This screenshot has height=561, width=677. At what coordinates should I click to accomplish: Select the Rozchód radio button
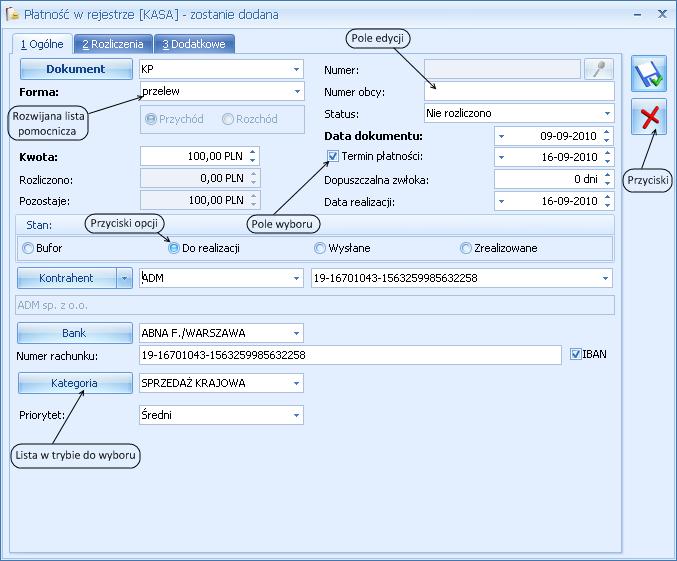[x=228, y=119]
